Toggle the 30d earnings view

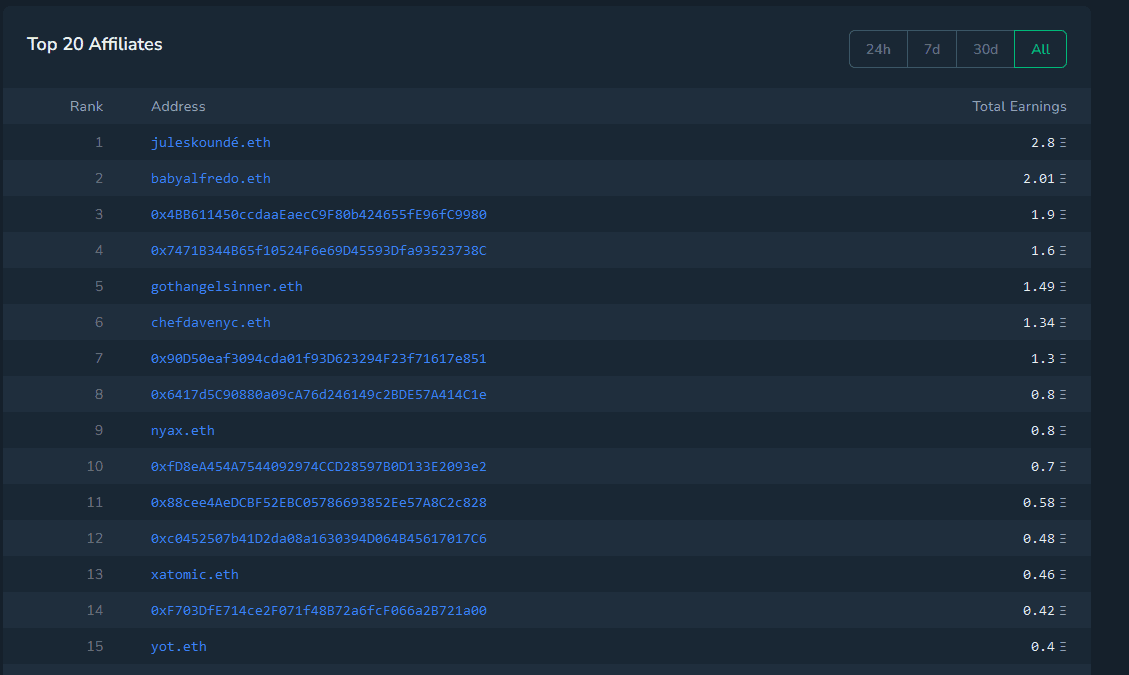point(984,48)
